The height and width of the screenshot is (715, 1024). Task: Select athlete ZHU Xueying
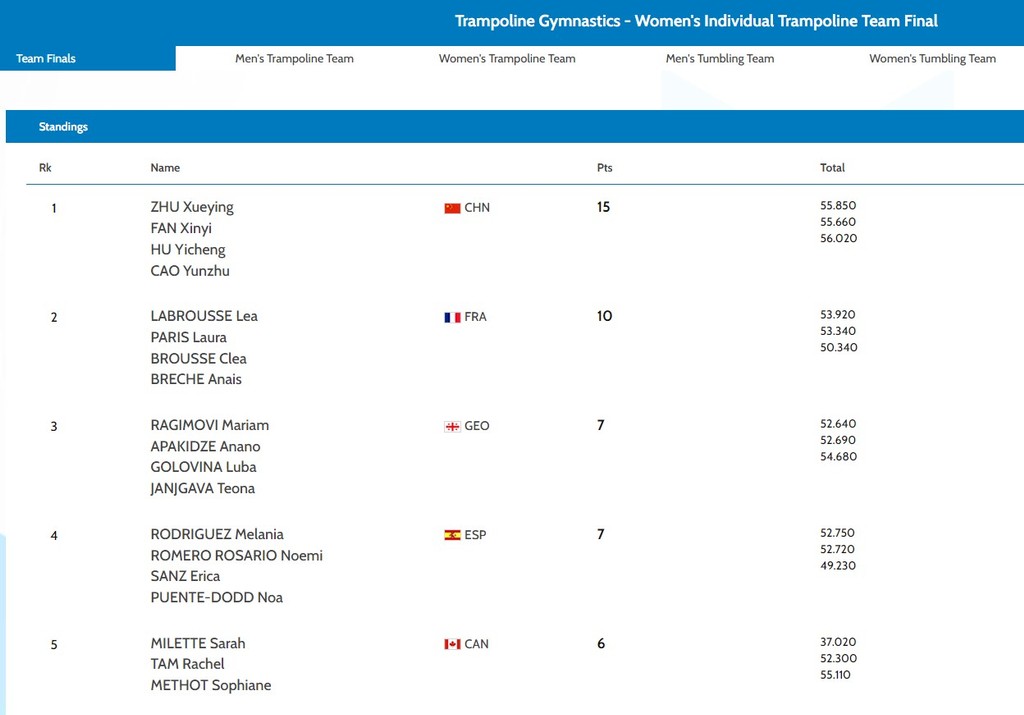(191, 207)
